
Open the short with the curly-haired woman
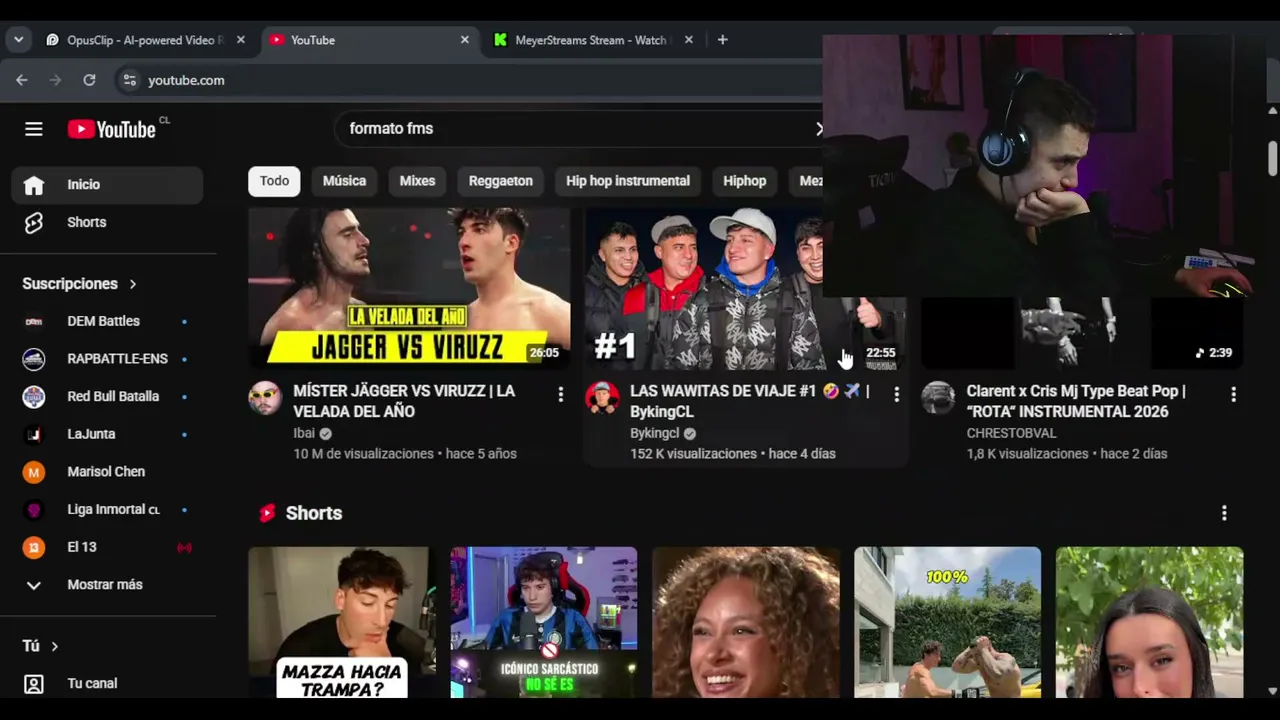746,622
